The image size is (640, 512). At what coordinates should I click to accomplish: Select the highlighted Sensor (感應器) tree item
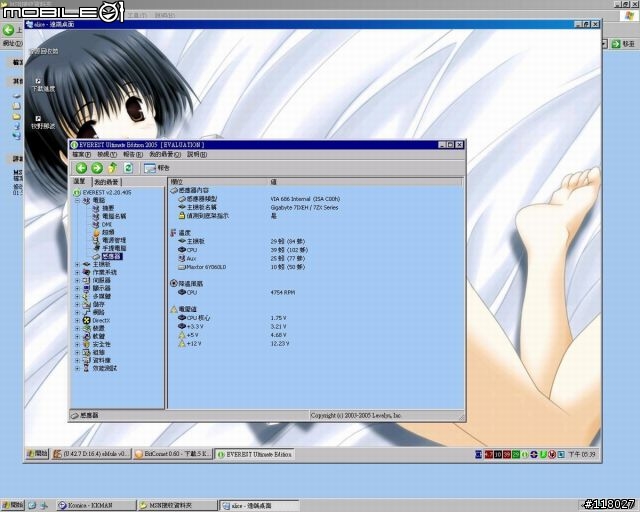(x=112, y=256)
